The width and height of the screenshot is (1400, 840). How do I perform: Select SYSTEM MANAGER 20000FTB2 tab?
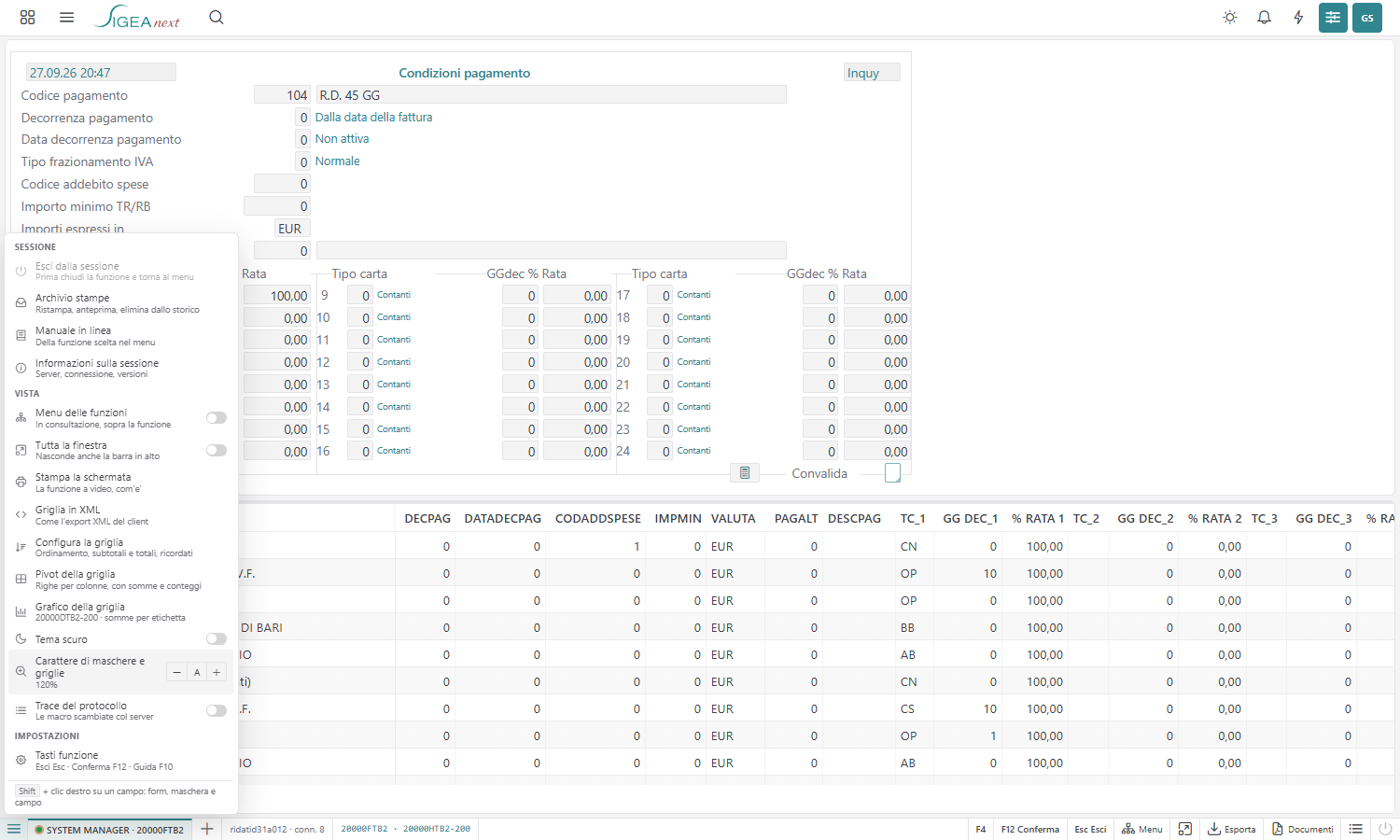109,829
